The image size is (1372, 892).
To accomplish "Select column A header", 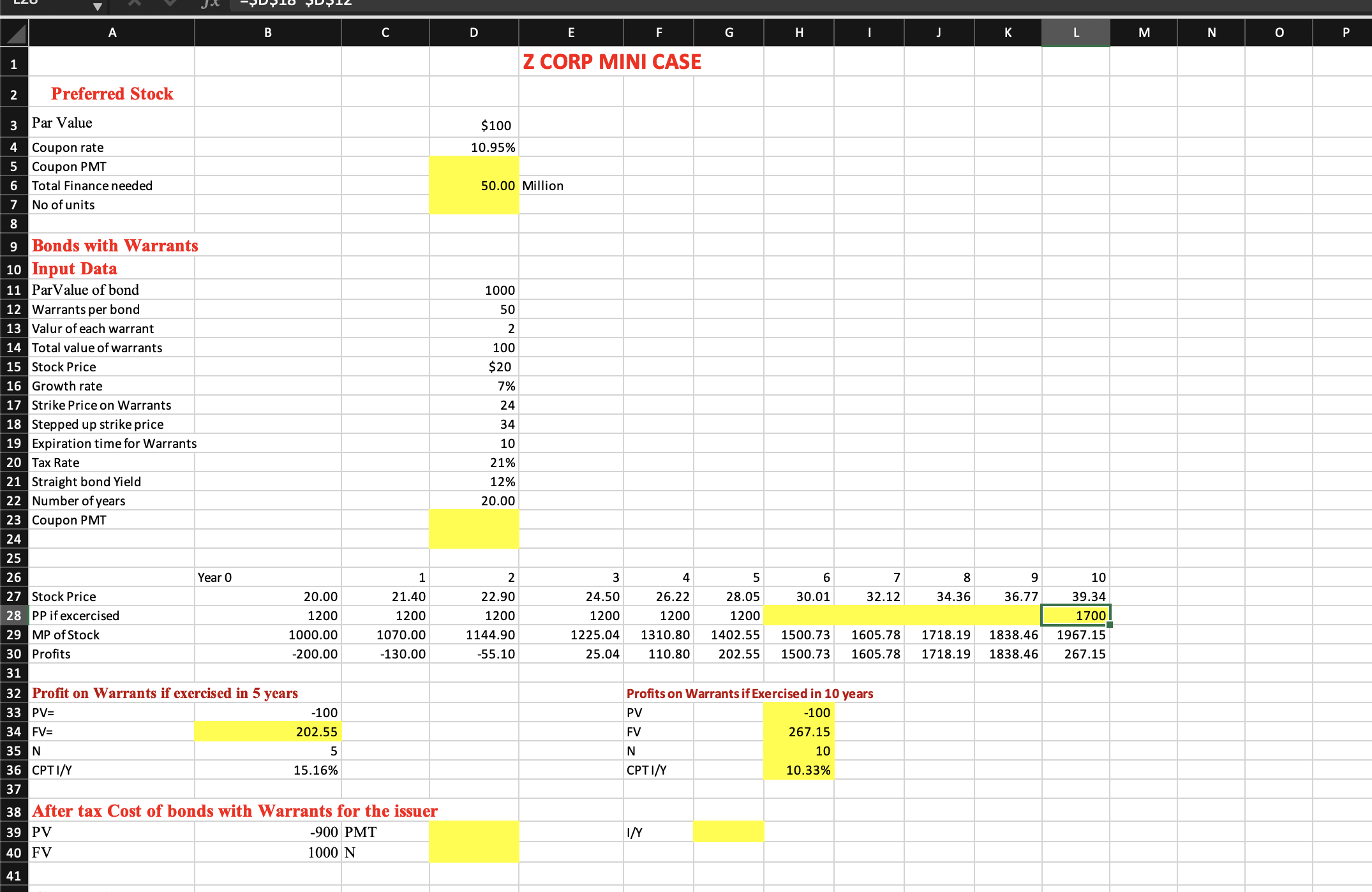I will click(112, 33).
